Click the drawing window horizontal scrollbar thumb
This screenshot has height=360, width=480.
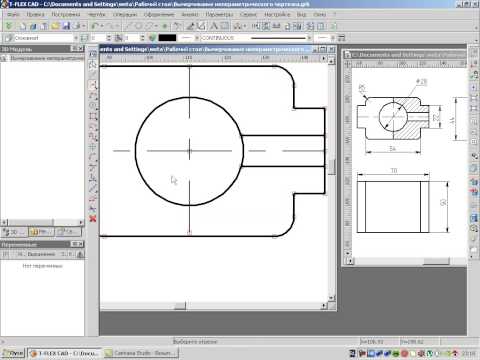coord(180,306)
